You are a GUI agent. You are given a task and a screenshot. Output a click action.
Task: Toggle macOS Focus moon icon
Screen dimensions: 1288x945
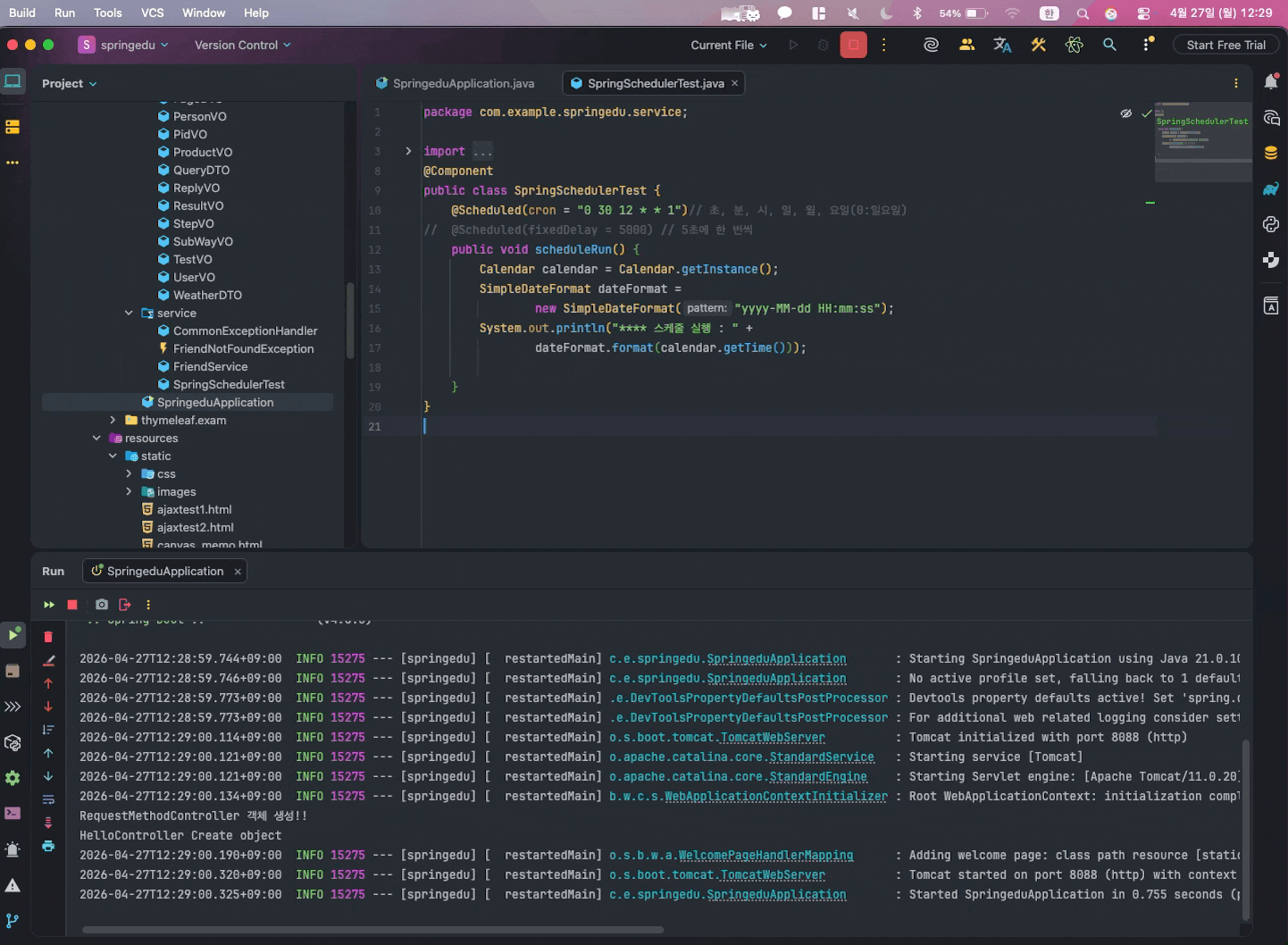(x=885, y=13)
